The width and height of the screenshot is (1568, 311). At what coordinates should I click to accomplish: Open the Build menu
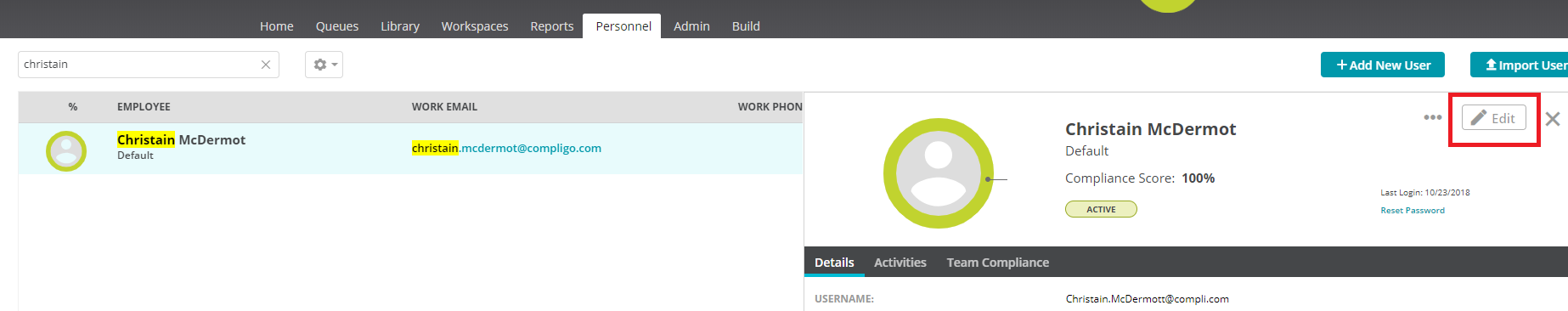[x=746, y=26]
